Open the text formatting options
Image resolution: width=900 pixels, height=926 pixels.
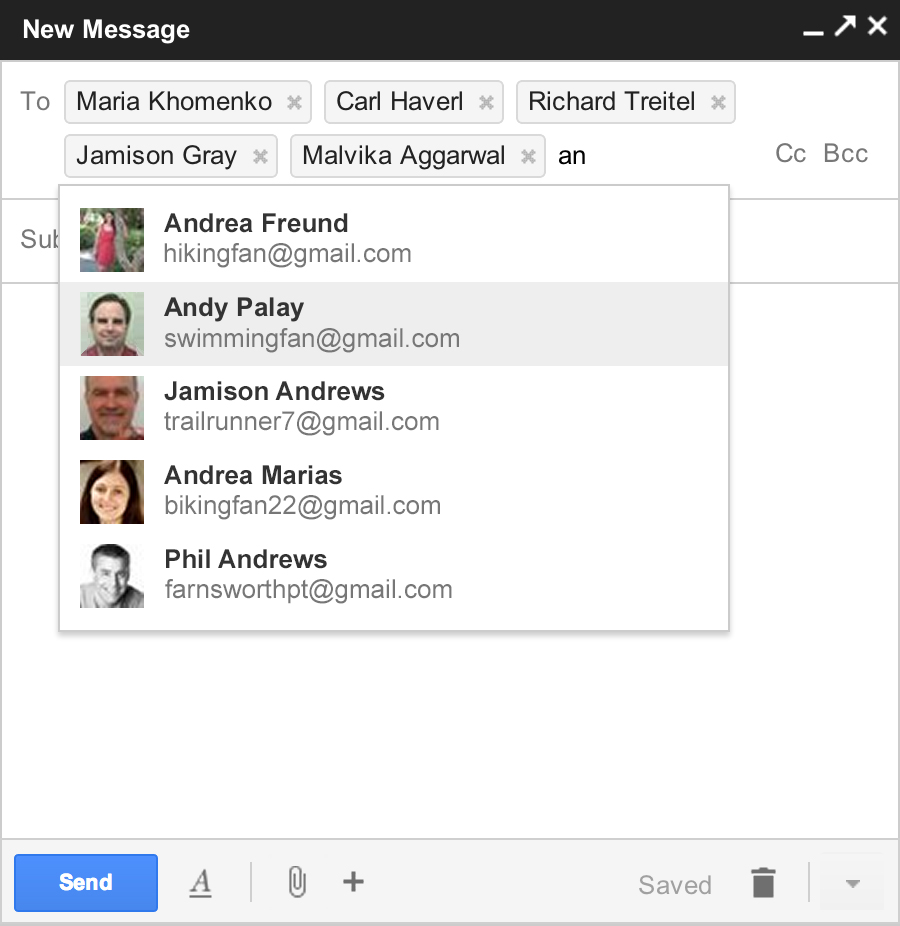tap(201, 882)
